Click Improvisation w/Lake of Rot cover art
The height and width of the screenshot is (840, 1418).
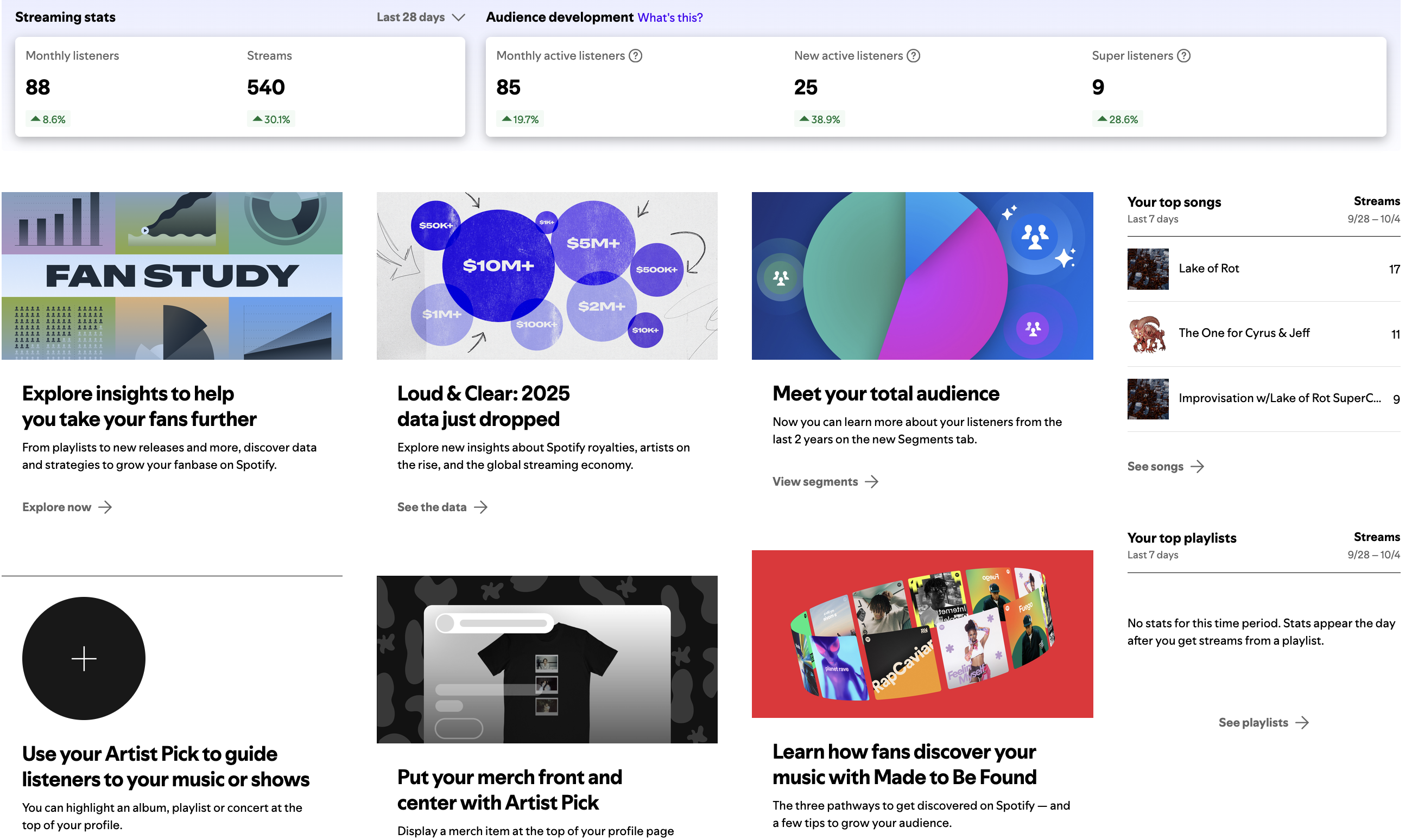(x=1148, y=399)
